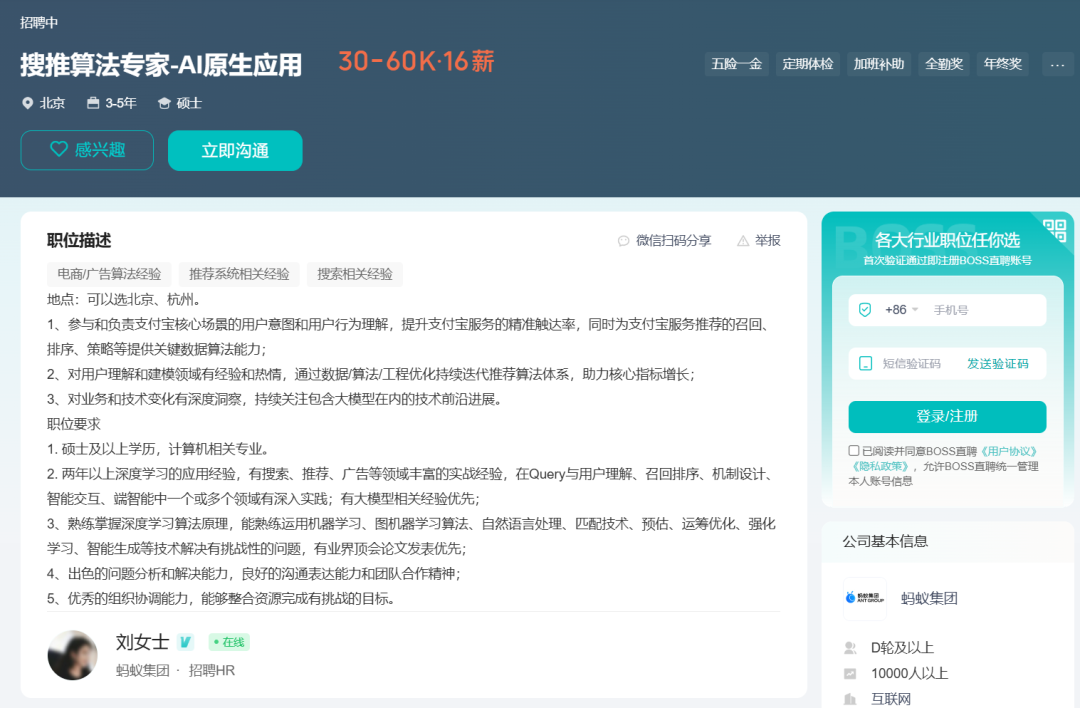The width and height of the screenshot is (1080, 708).
Task: Click the 微信扫码分享 chat bubble icon
Action: tap(623, 241)
